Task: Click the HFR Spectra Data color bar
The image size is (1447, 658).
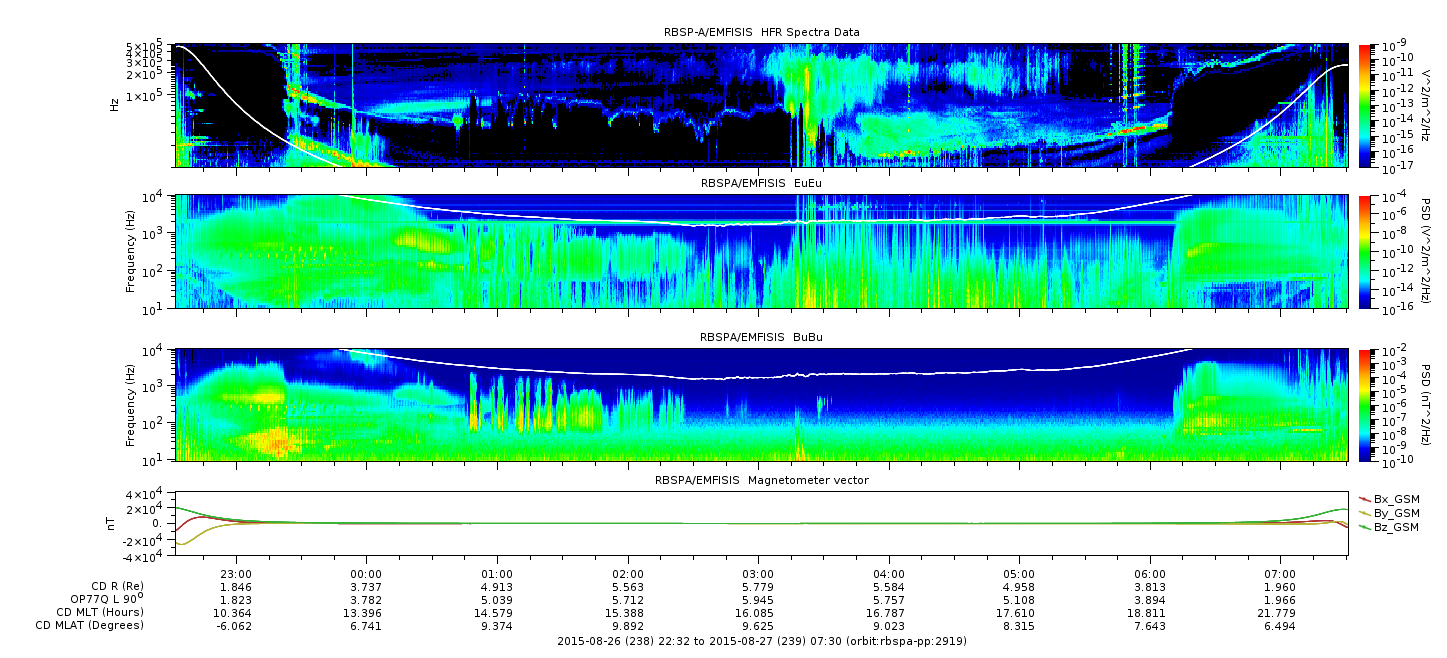Action: tap(1364, 105)
